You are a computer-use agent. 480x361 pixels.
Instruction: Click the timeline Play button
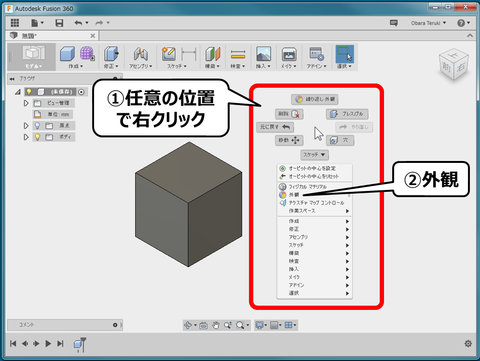click(48, 343)
